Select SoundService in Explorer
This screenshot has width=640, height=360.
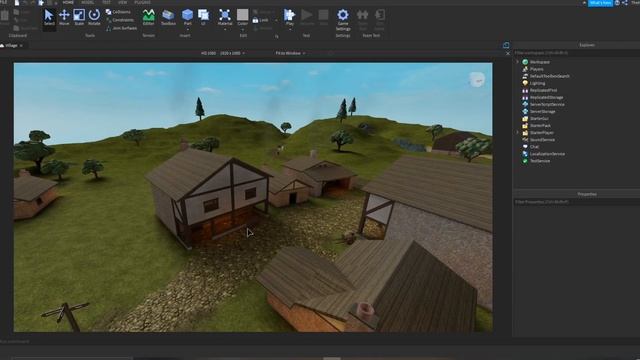click(x=542, y=140)
